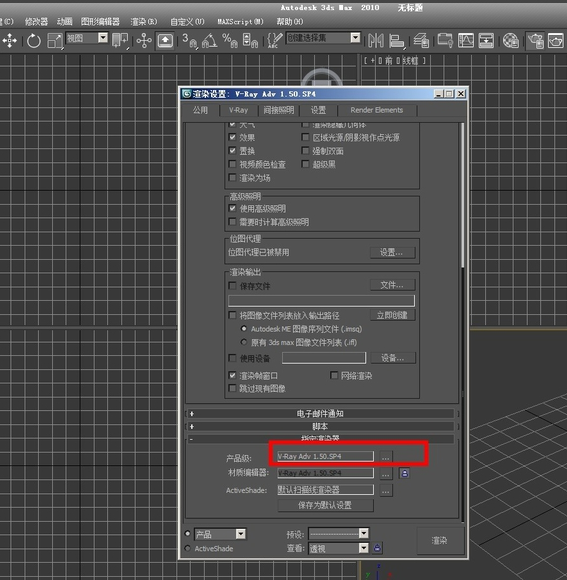The height and width of the screenshot is (580, 567).
Task: Open the 图形编辑器 menu
Action: pos(100,22)
